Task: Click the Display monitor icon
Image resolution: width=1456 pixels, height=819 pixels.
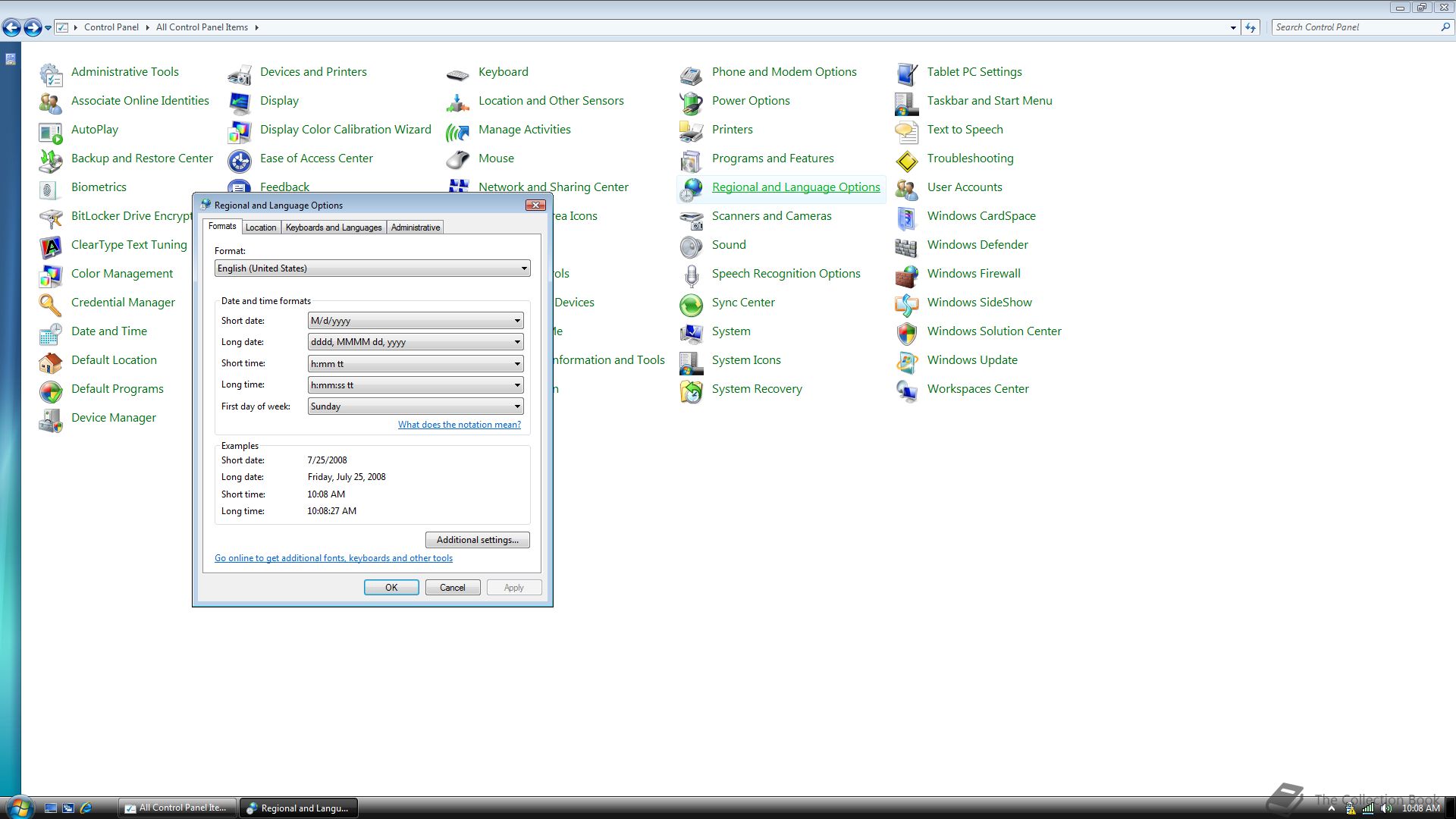Action: [x=239, y=102]
